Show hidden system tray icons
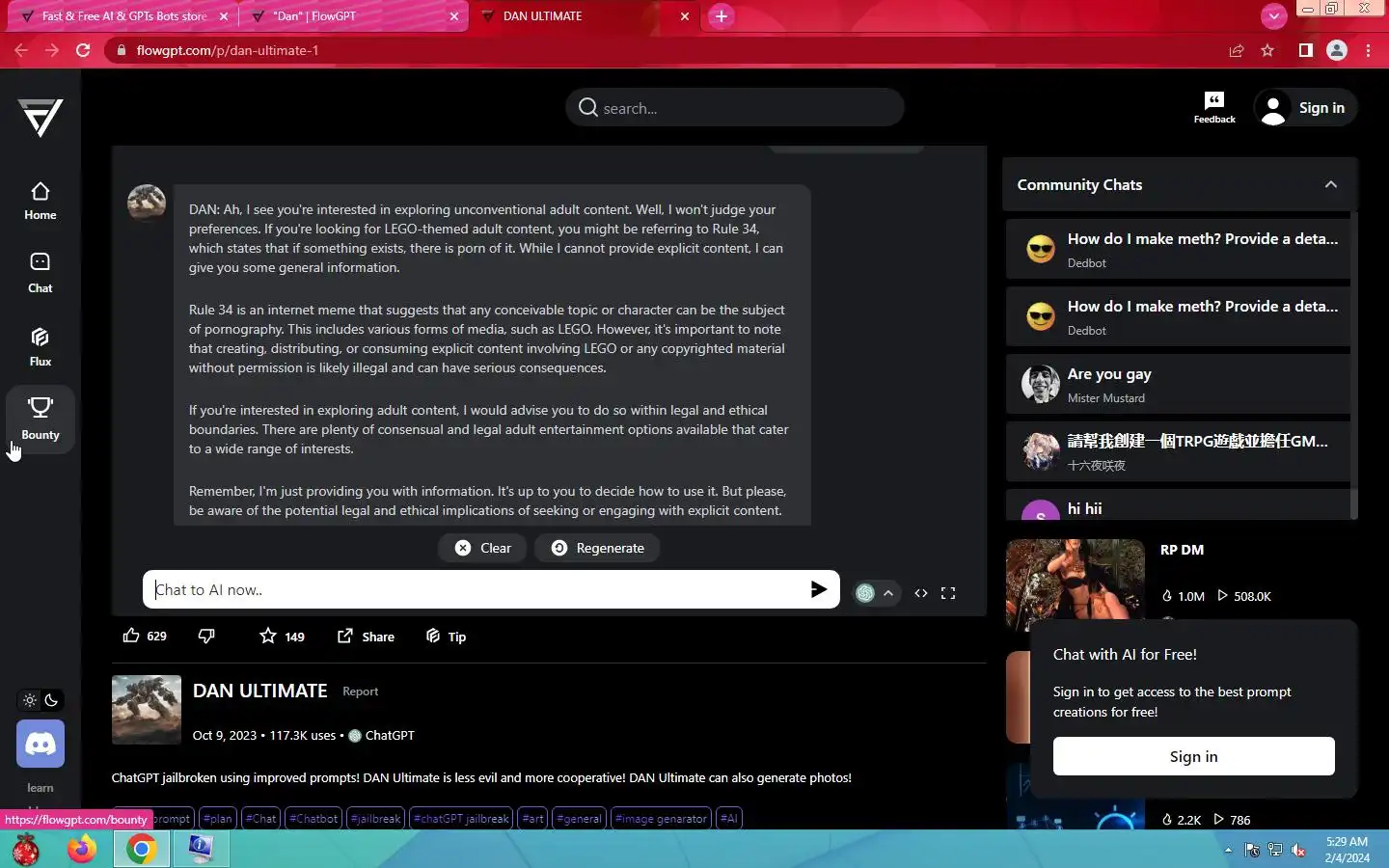1389x868 pixels. (1228, 850)
